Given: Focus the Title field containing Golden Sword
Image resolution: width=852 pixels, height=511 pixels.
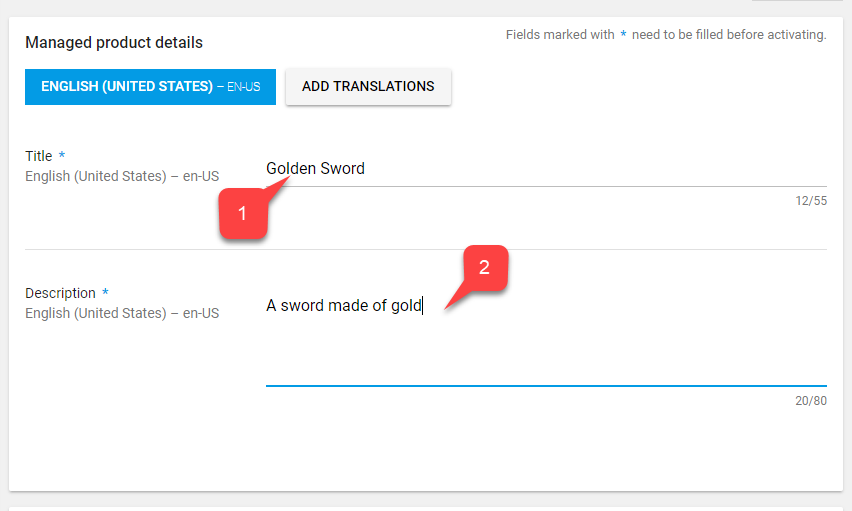Looking at the screenshot, I should point(546,169).
